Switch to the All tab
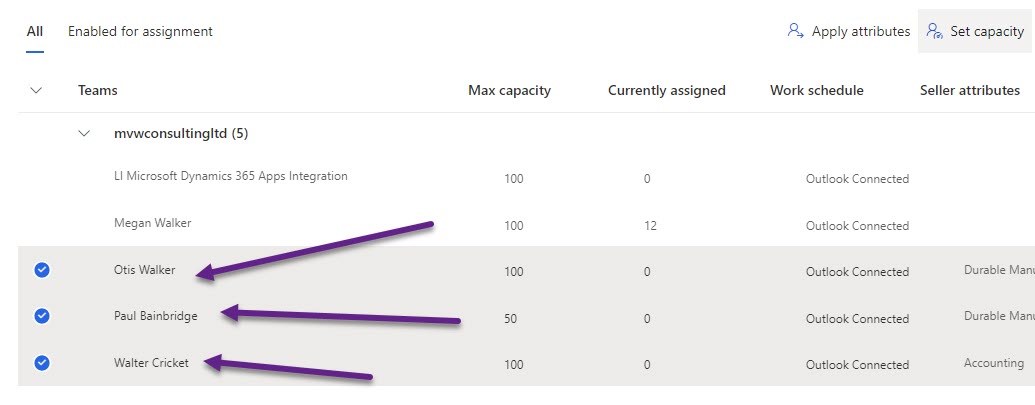Viewport: 1035px width, 405px height. tap(35, 31)
